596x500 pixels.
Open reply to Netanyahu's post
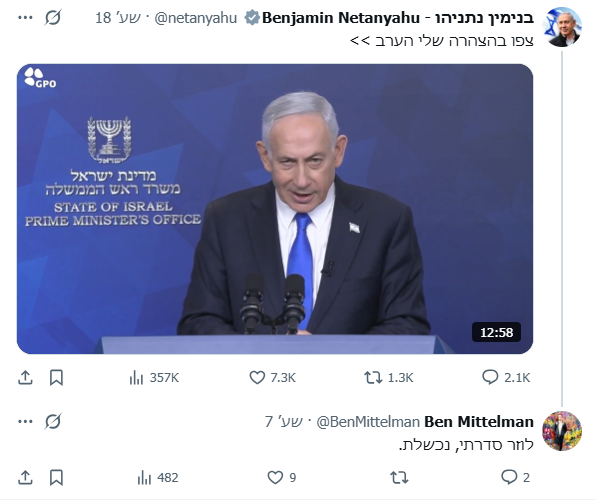(x=506, y=378)
